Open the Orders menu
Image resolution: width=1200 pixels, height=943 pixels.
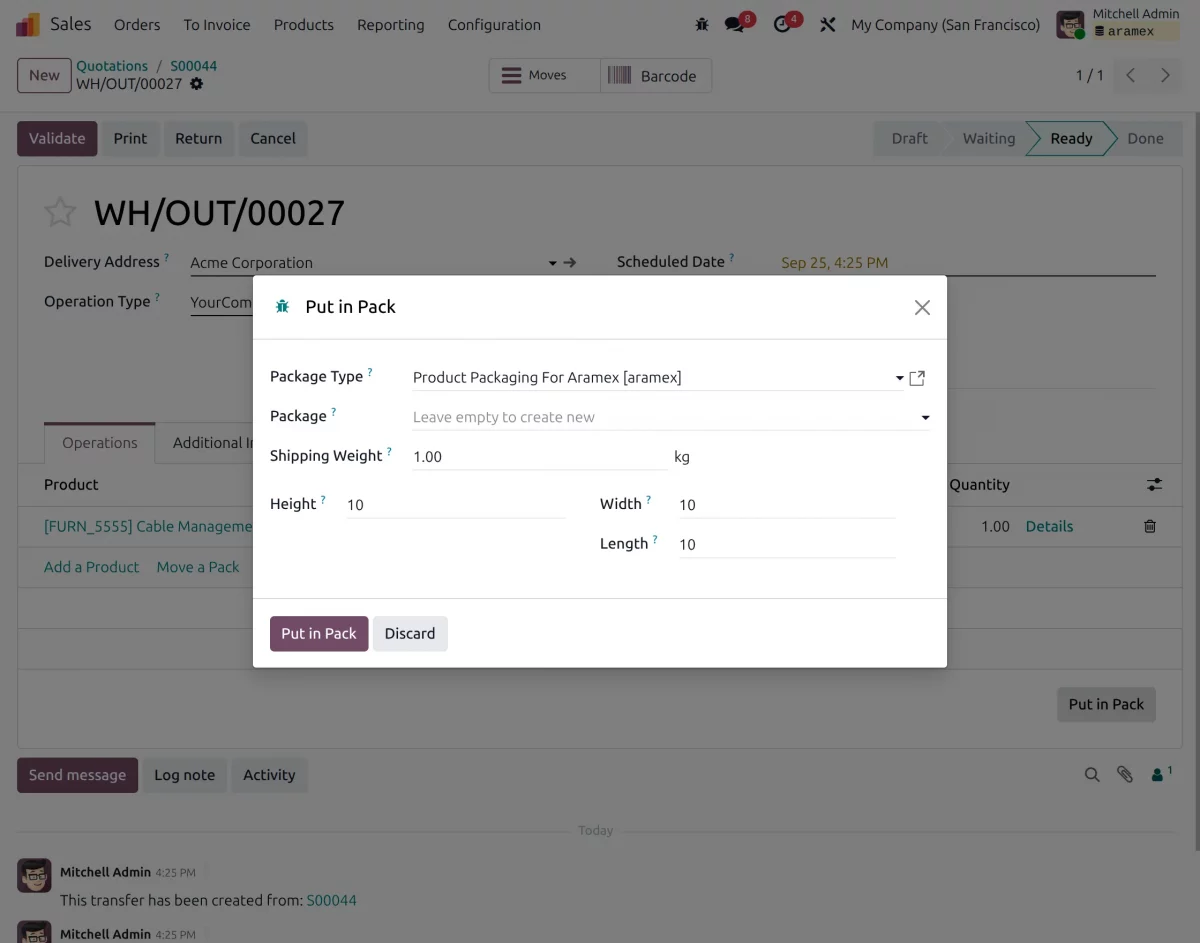[x=137, y=25]
